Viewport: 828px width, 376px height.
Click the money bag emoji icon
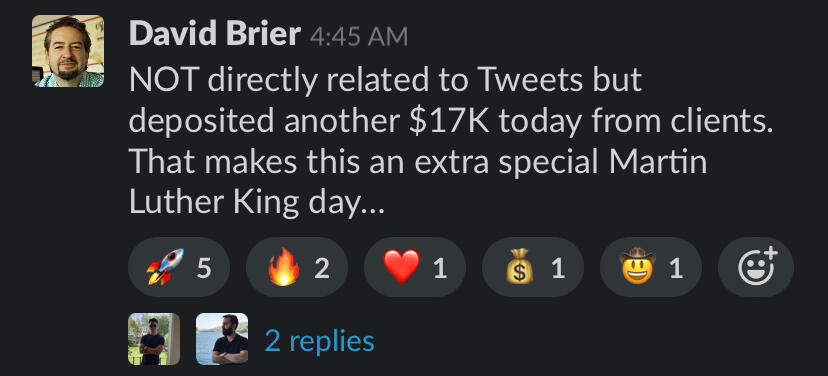click(x=520, y=267)
